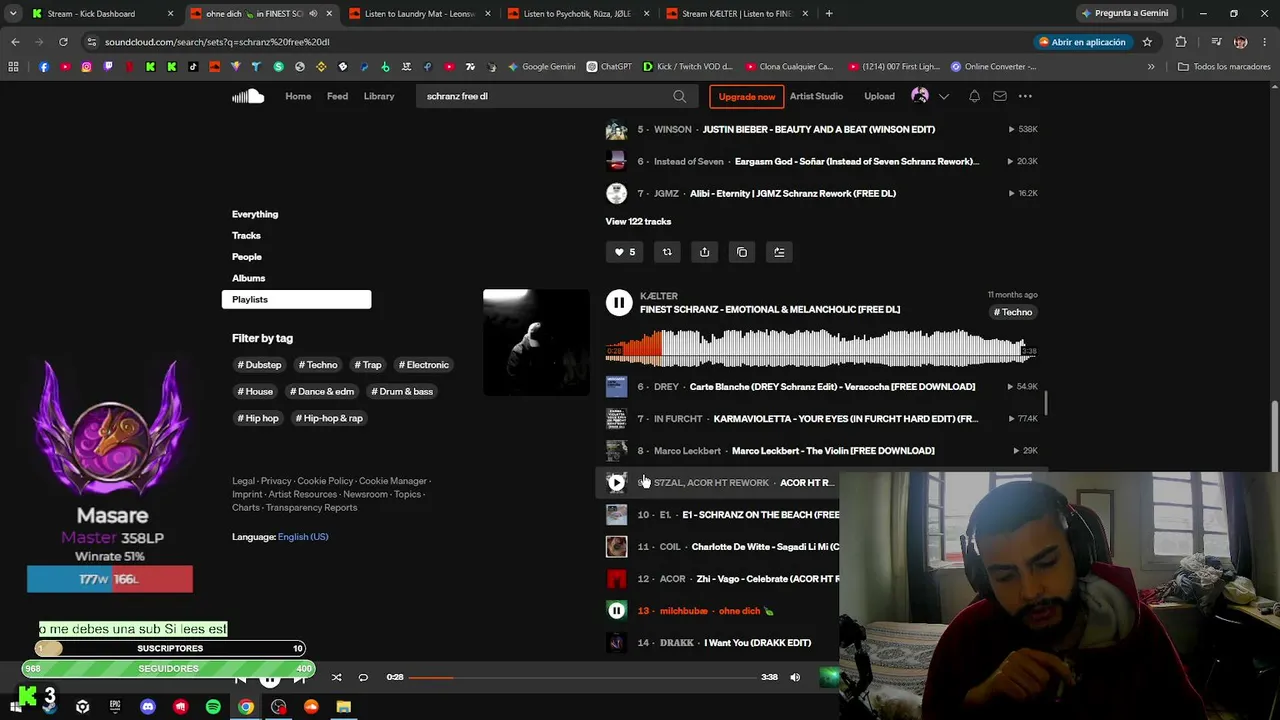Image resolution: width=1280 pixels, height=720 pixels.
Task: Open the header's three-dot more menu
Action: pyautogui.click(x=1025, y=96)
